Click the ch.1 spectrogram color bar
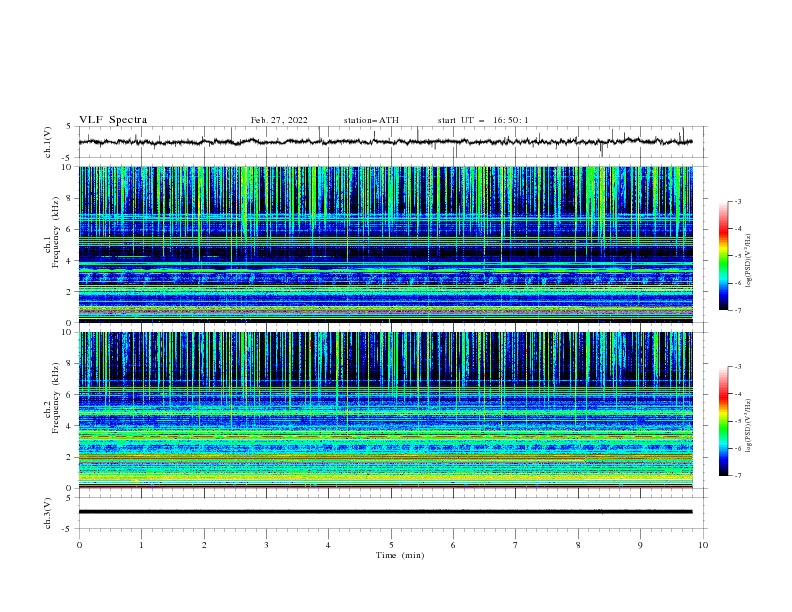 click(x=723, y=256)
